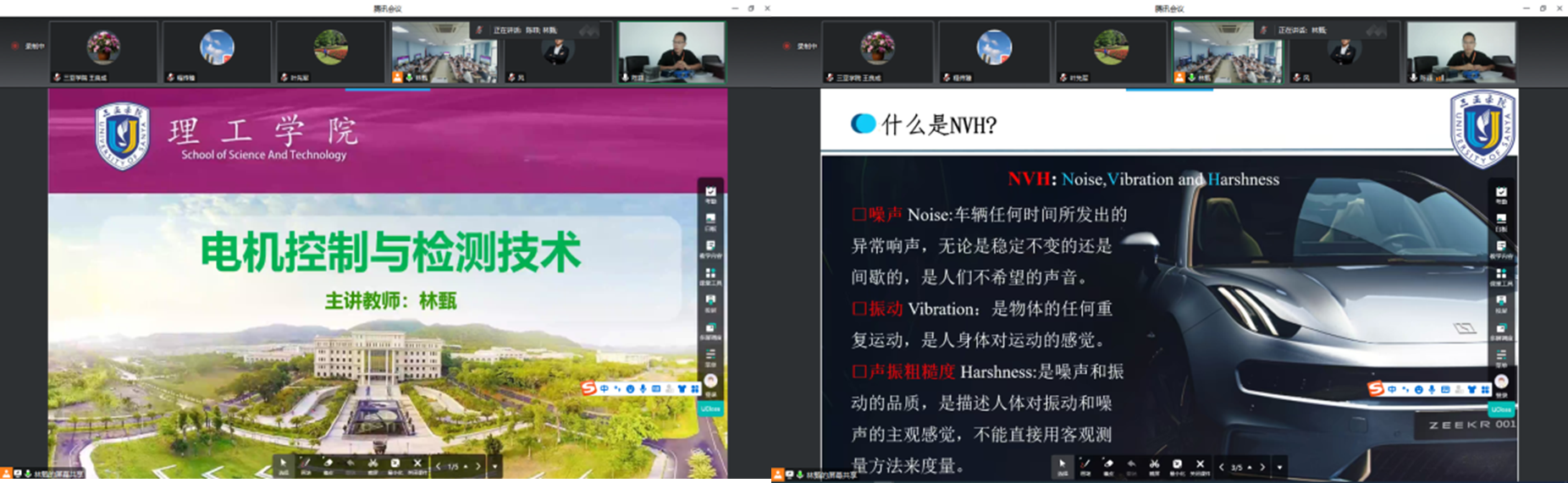Click the Sogou S logo in right window
Screen dimensions: 1568x483
coord(1377,389)
